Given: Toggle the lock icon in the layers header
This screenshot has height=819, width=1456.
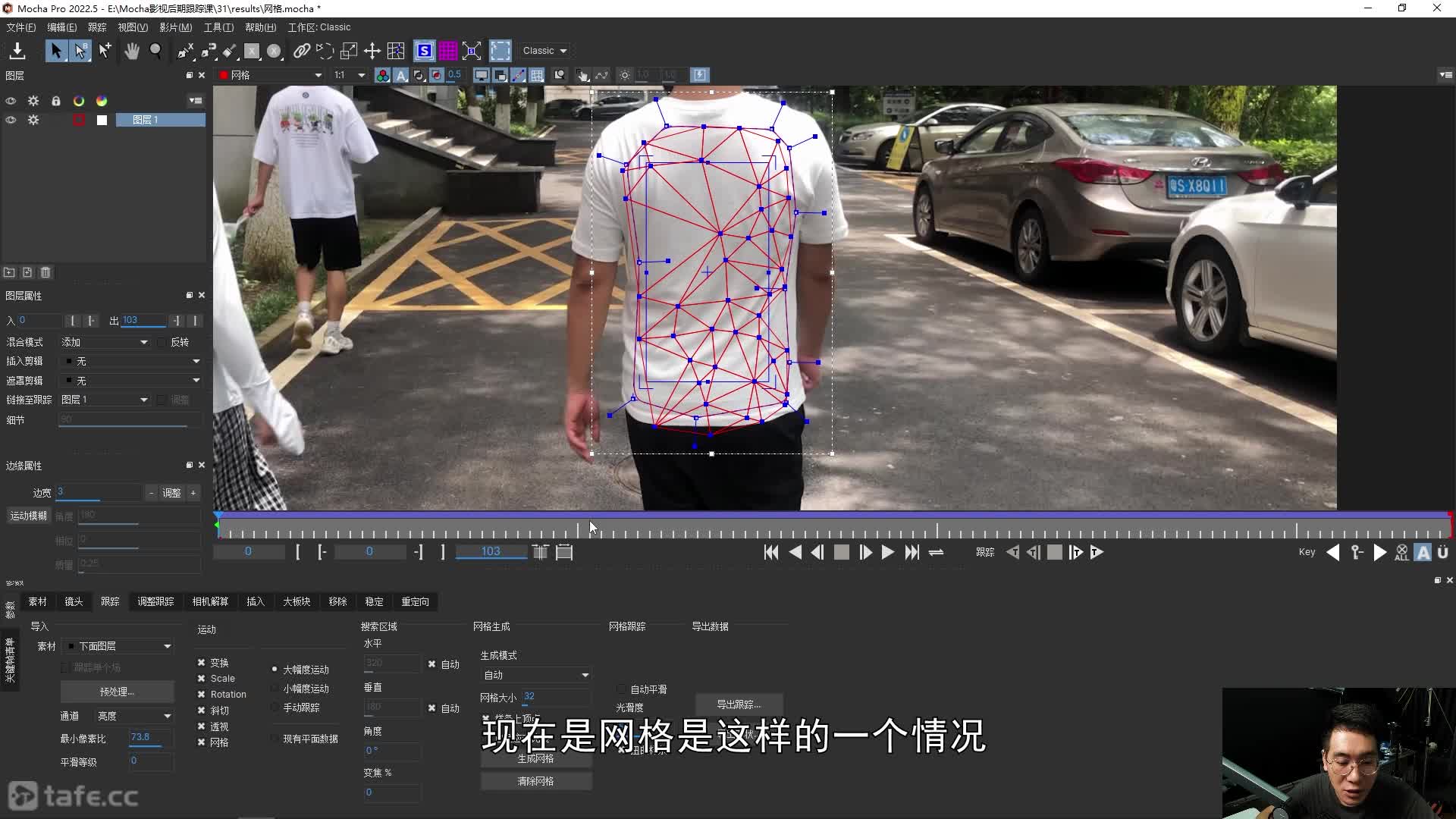Looking at the screenshot, I should pyautogui.click(x=55, y=101).
